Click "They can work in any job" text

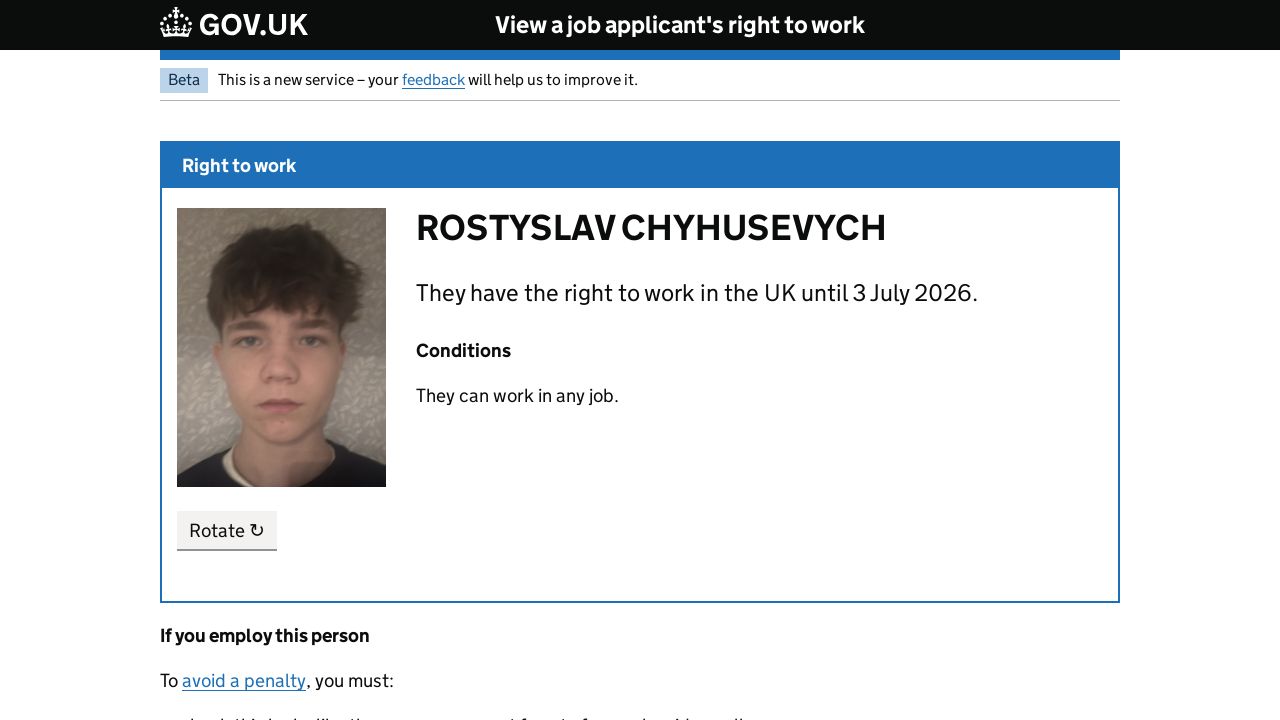point(517,396)
